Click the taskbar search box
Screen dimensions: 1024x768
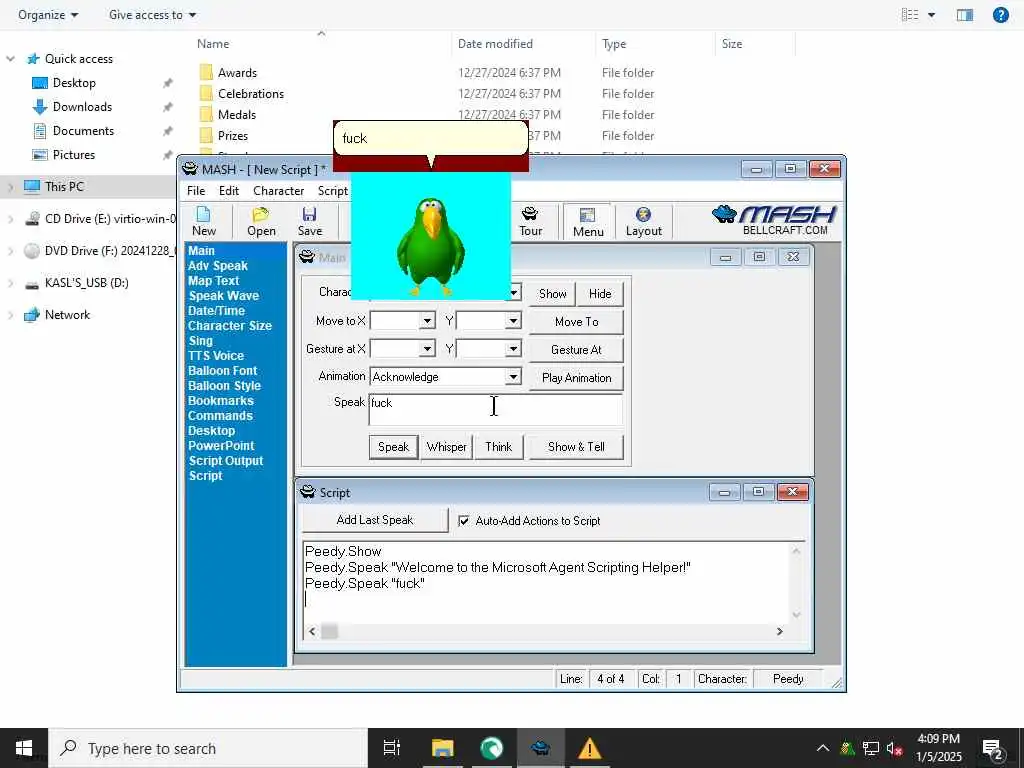[x=208, y=748]
